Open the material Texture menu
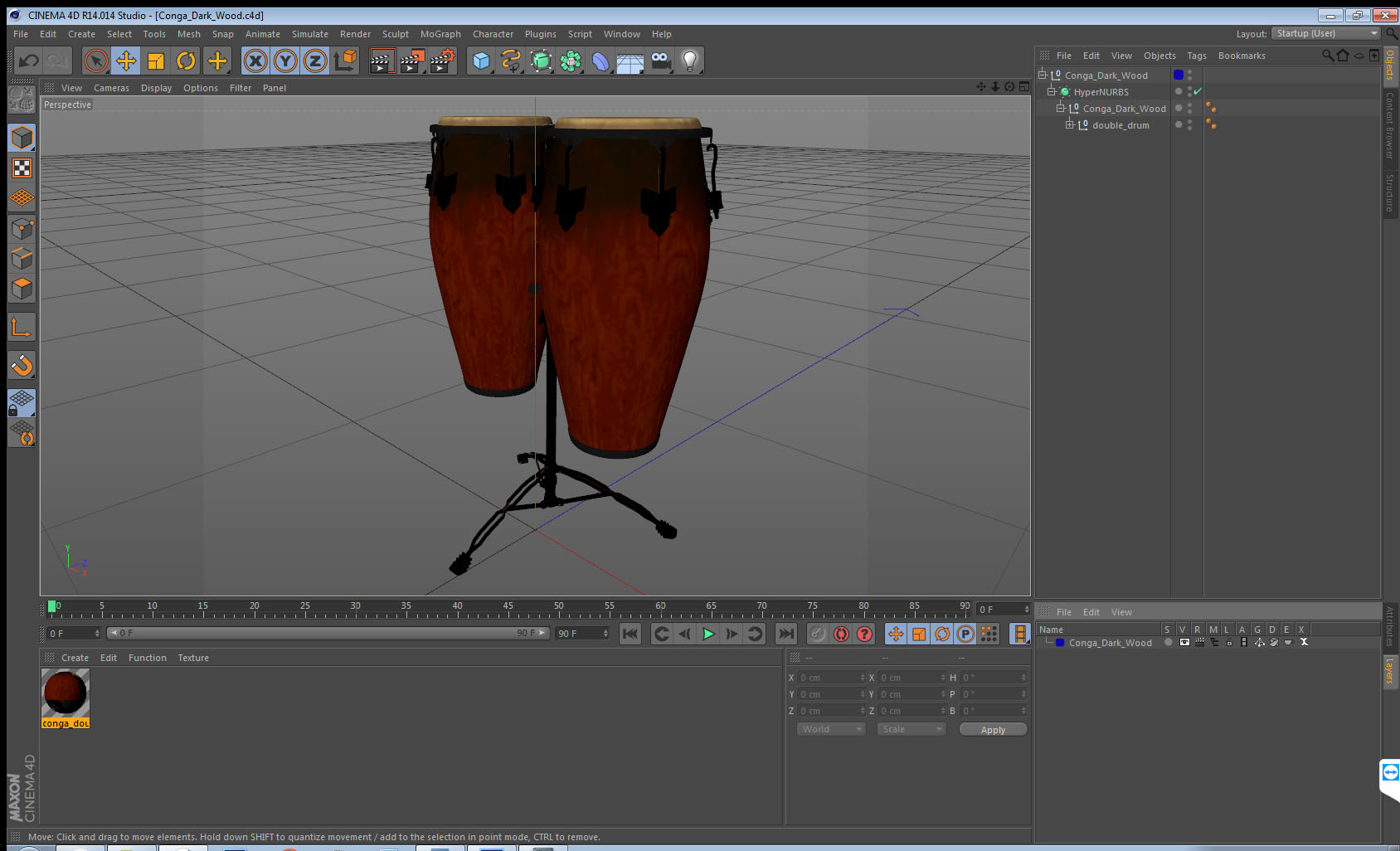Viewport: 1400px width, 851px height. click(x=193, y=658)
